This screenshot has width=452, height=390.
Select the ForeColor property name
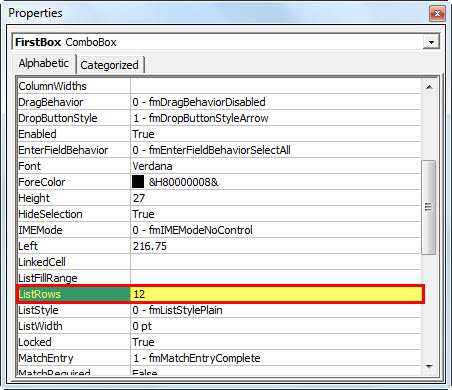(x=42, y=182)
